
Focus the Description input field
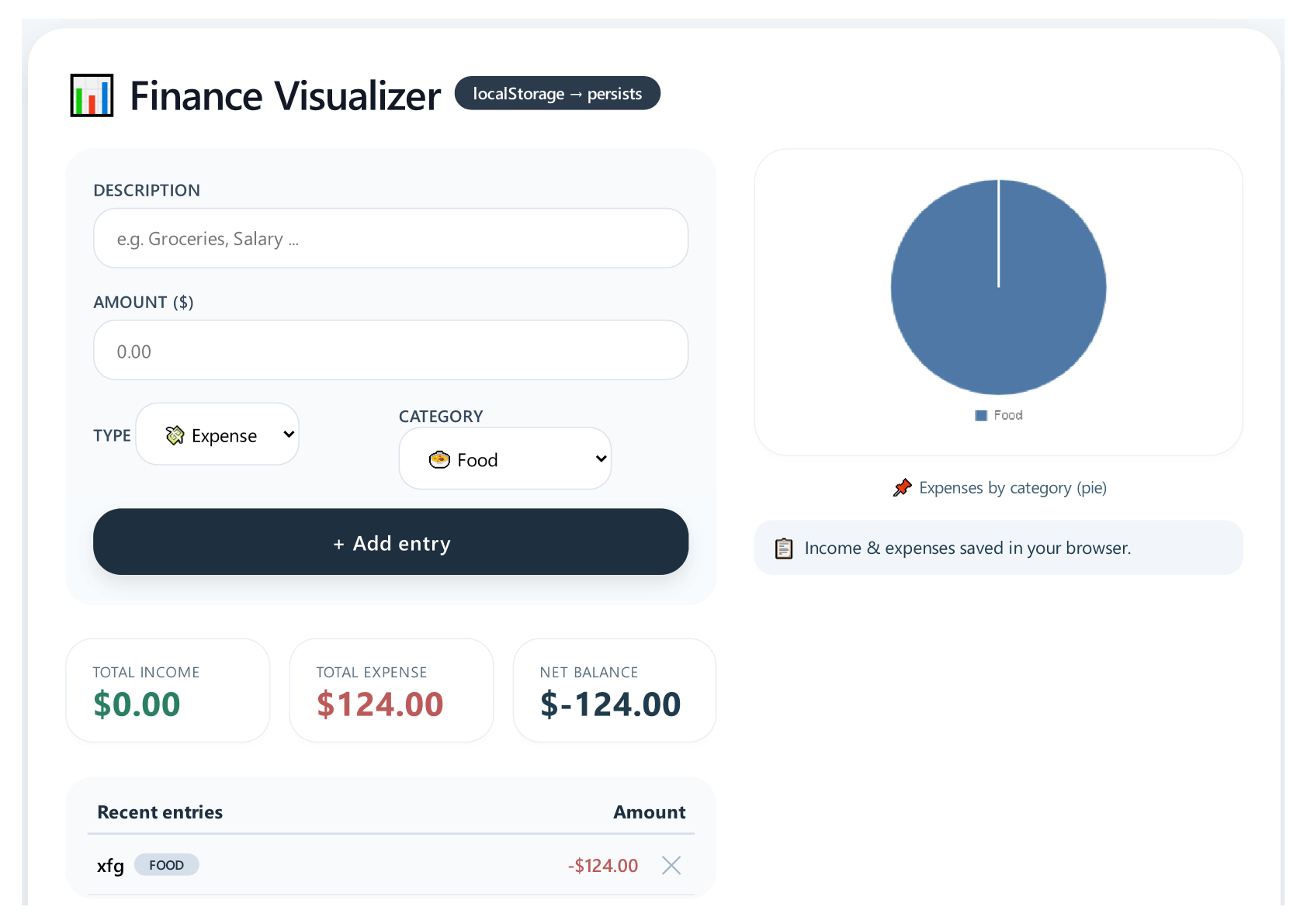(390, 238)
